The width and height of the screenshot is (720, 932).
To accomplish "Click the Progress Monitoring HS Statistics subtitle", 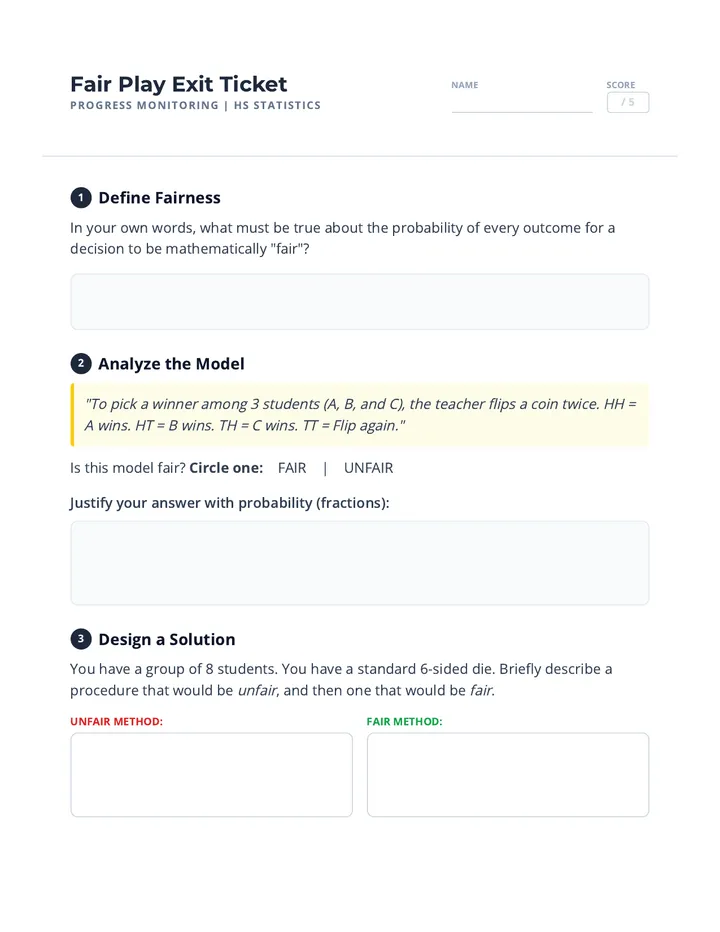I will coord(196,105).
